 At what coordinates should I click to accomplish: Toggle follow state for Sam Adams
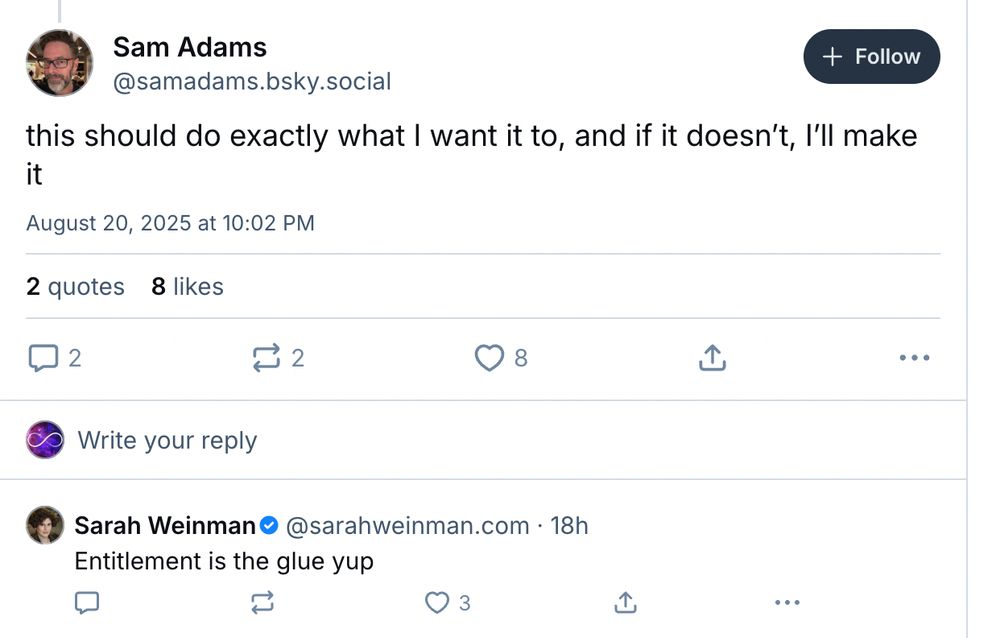click(871, 57)
